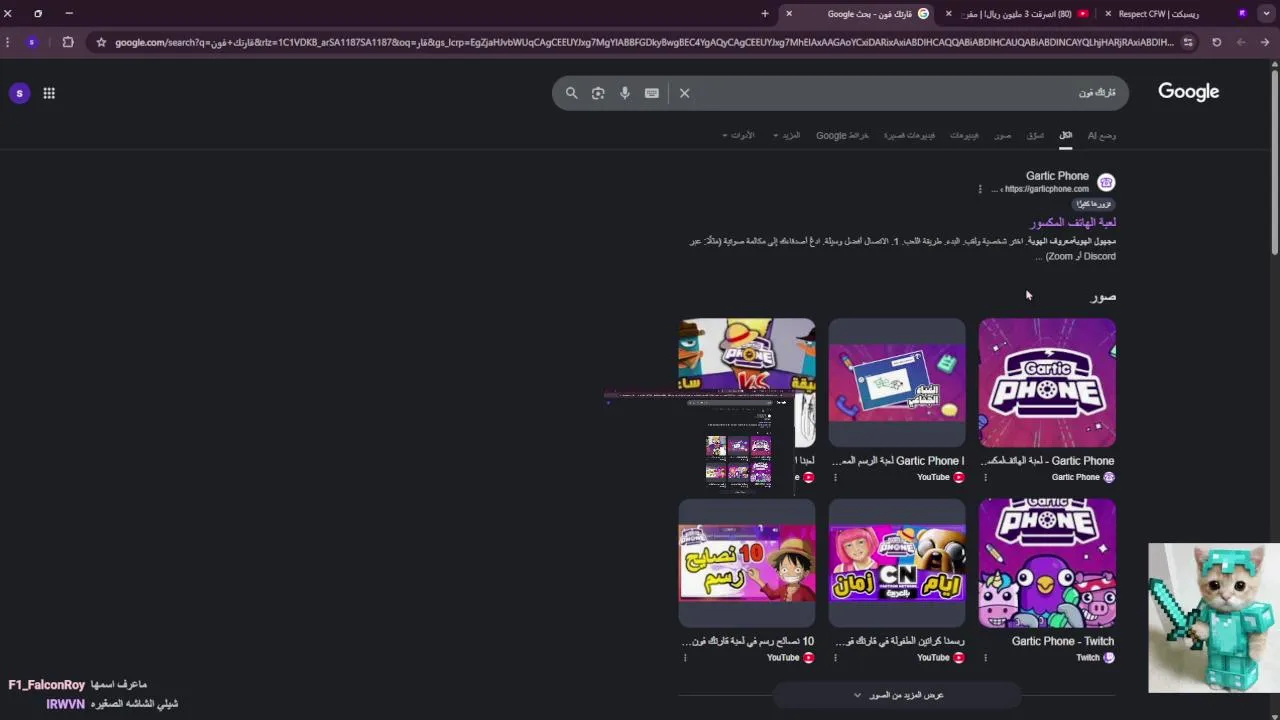Click the Gartic Phone site favicon in the result
Screen dimensions: 1280x720
(1106, 182)
